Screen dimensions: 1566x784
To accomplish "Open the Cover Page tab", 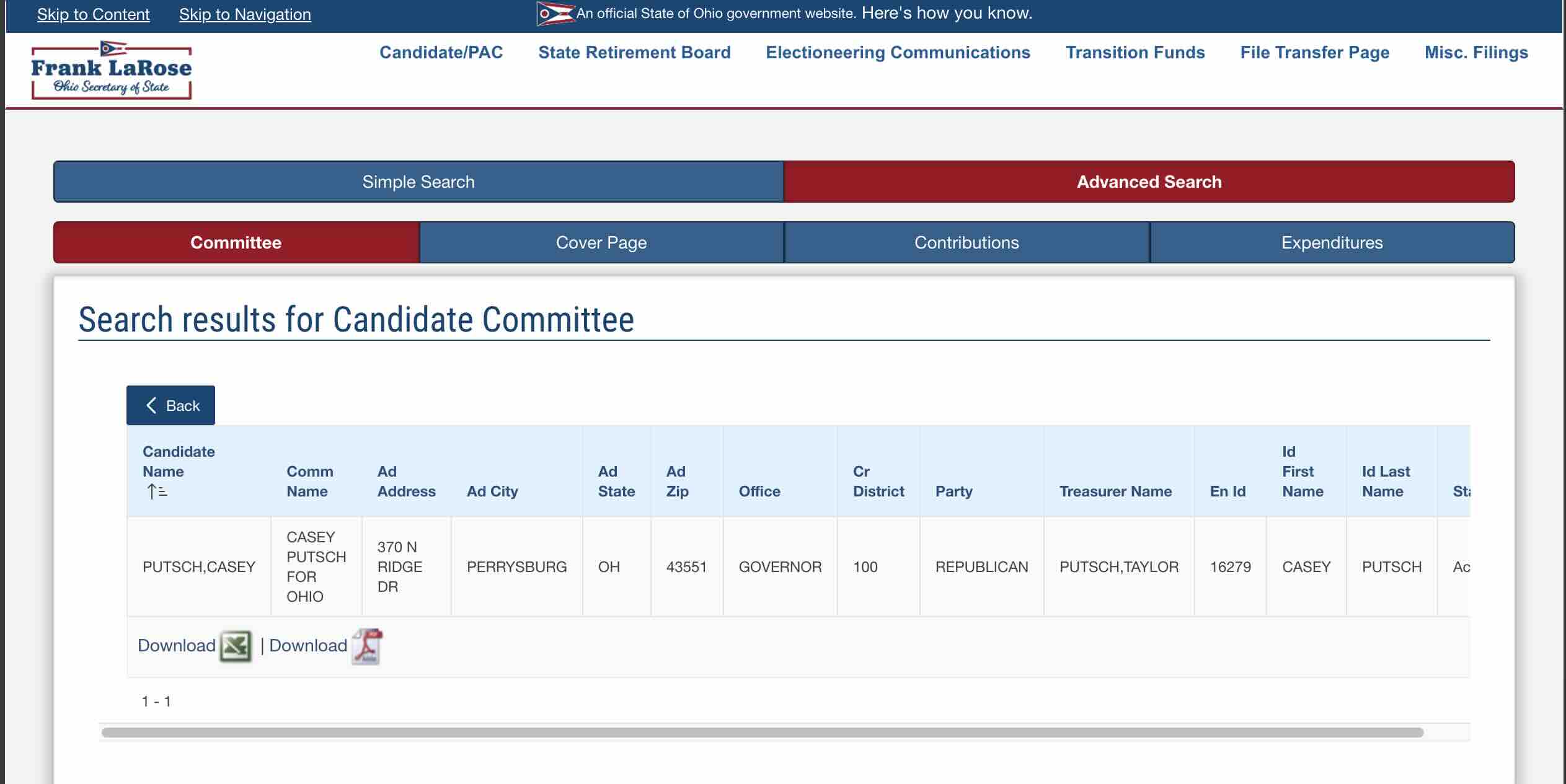I will click(x=601, y=242).
